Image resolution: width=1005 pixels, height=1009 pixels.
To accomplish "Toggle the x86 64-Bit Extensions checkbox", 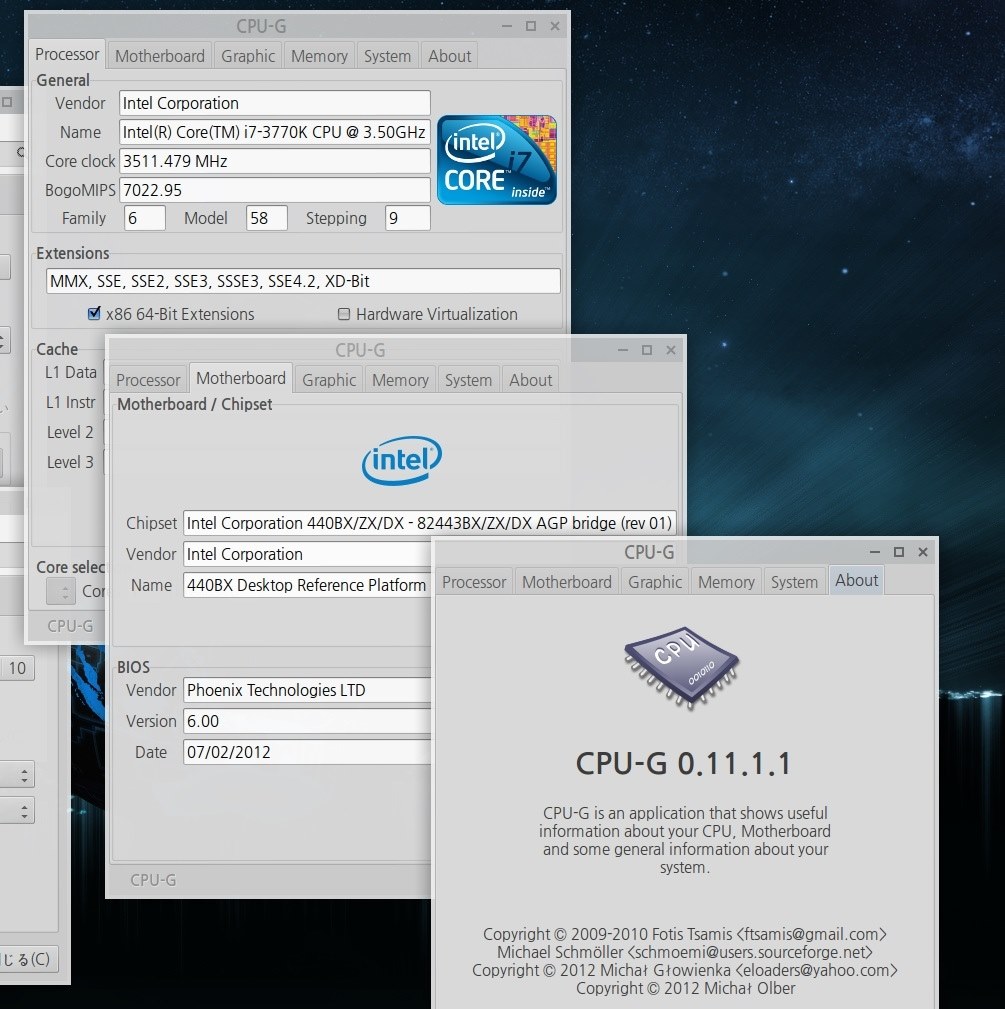I will (94, 313).
